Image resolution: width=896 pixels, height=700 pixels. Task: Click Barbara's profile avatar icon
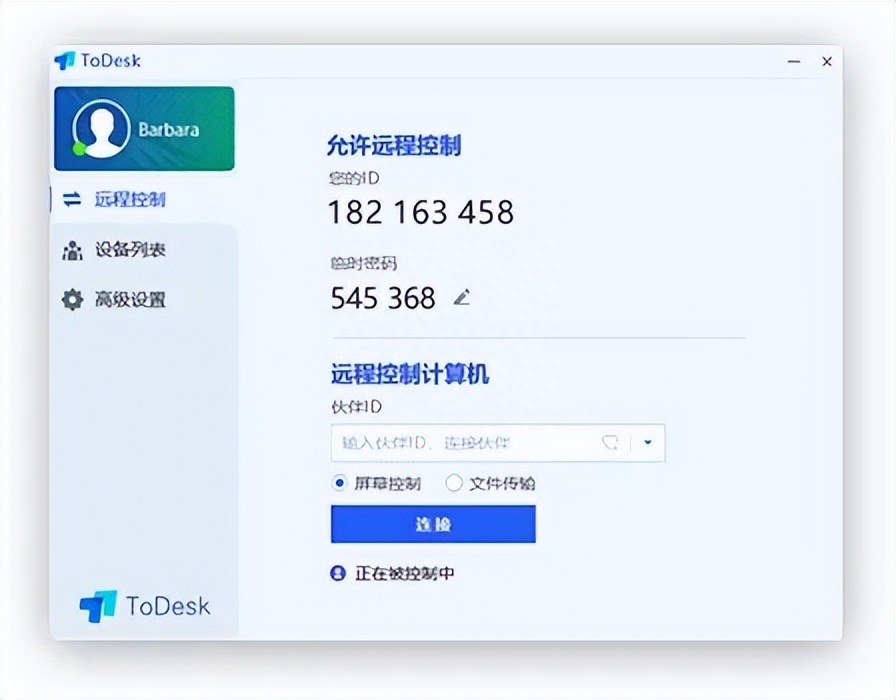101,128
